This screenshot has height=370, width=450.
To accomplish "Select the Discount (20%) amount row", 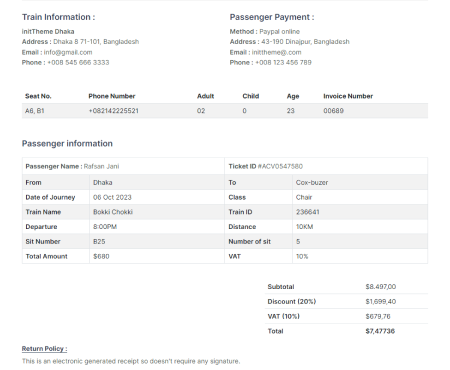I will tap(346, 301).
